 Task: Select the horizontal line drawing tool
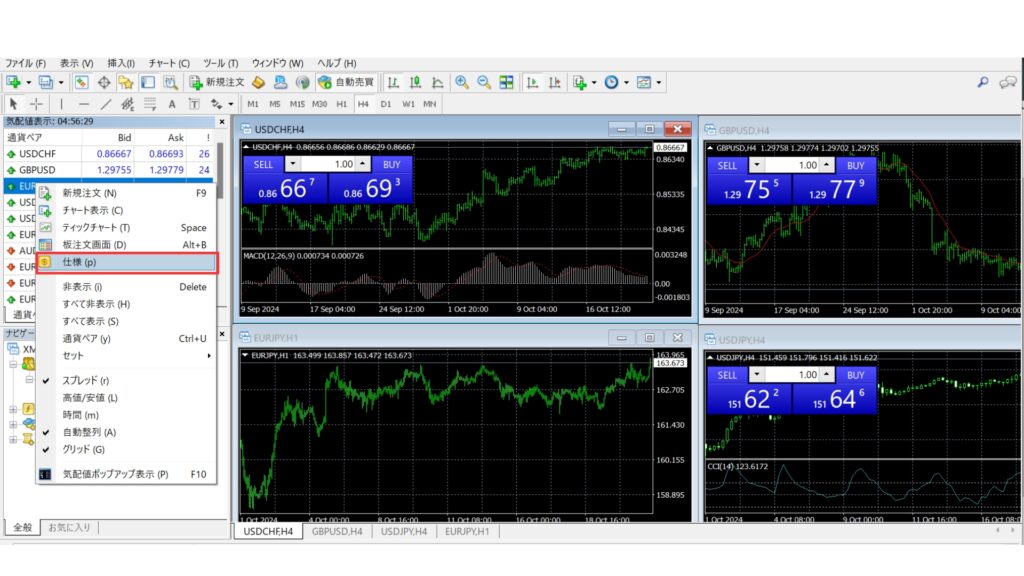83,103
